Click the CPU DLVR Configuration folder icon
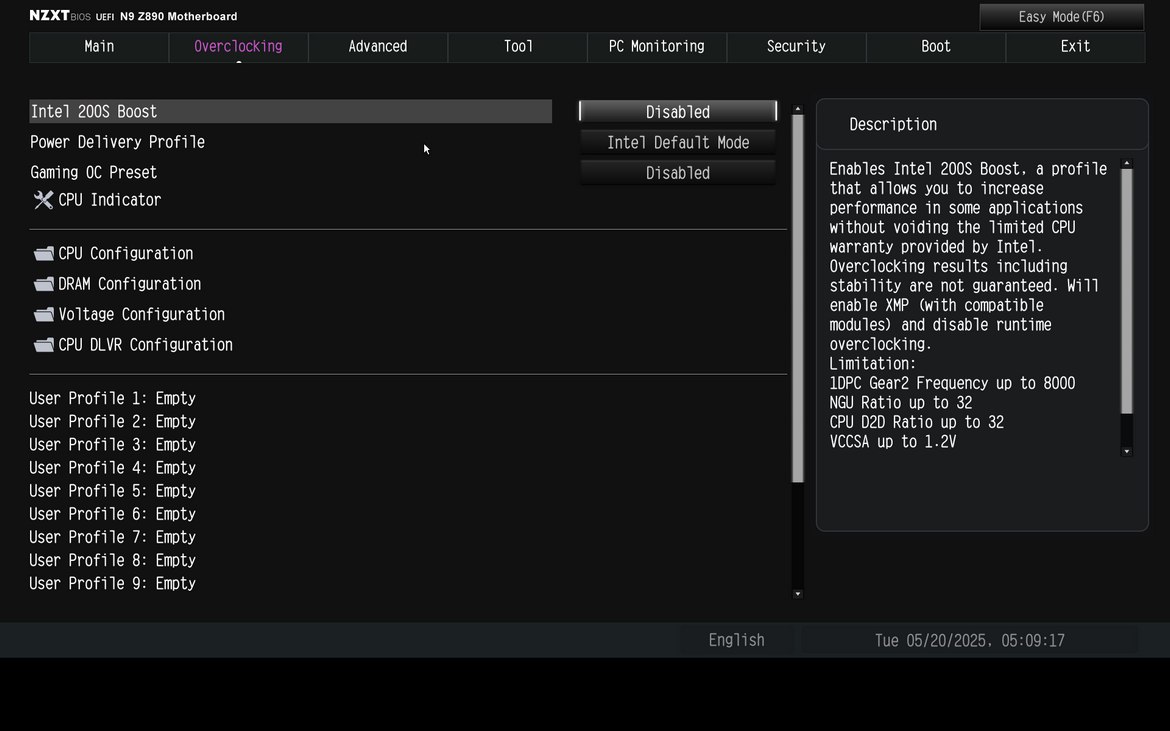The height and width of the screenshot is (731, 1170). (x=44, y=345)
